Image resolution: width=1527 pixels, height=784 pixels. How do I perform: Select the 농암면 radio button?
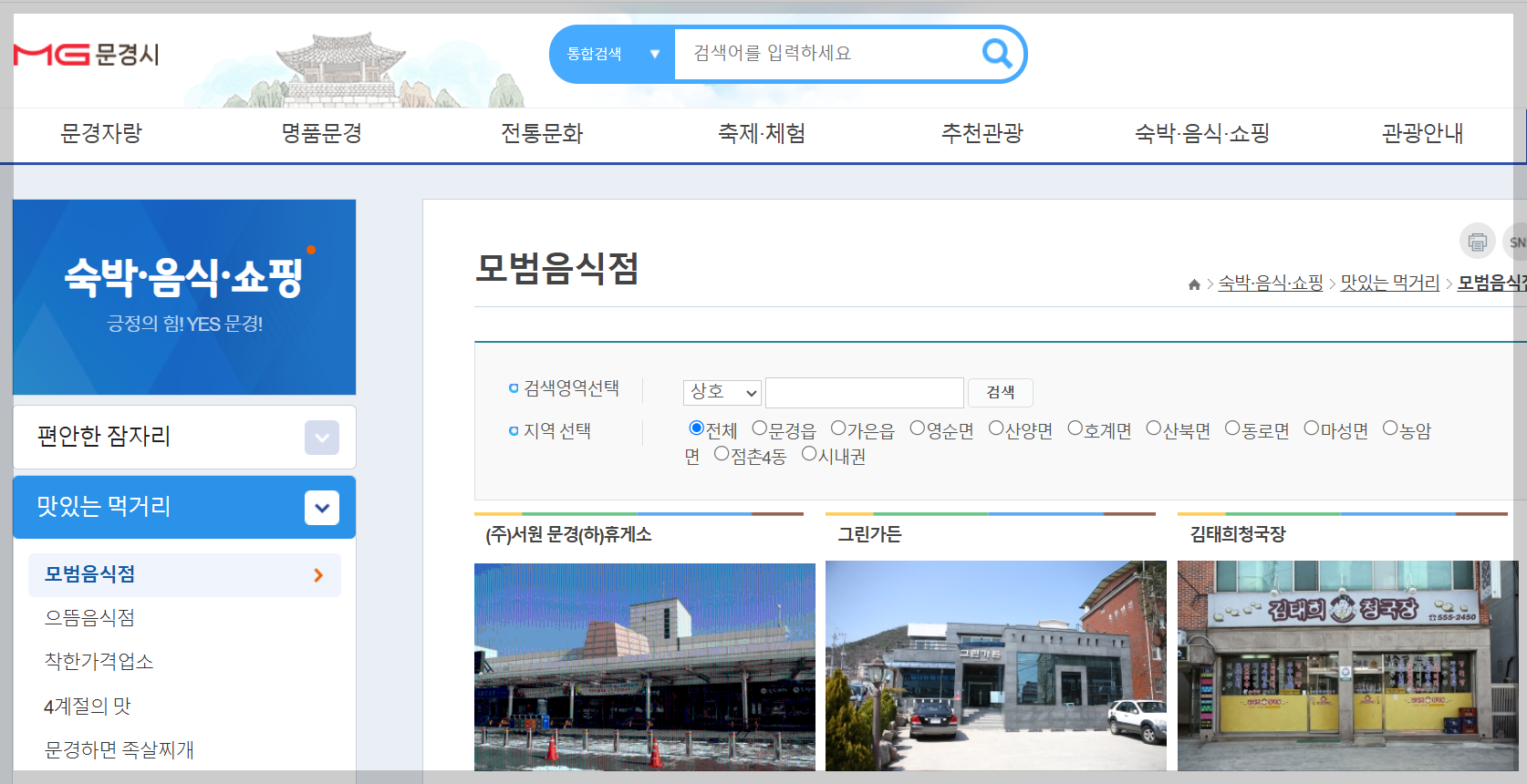(1390, 428)
